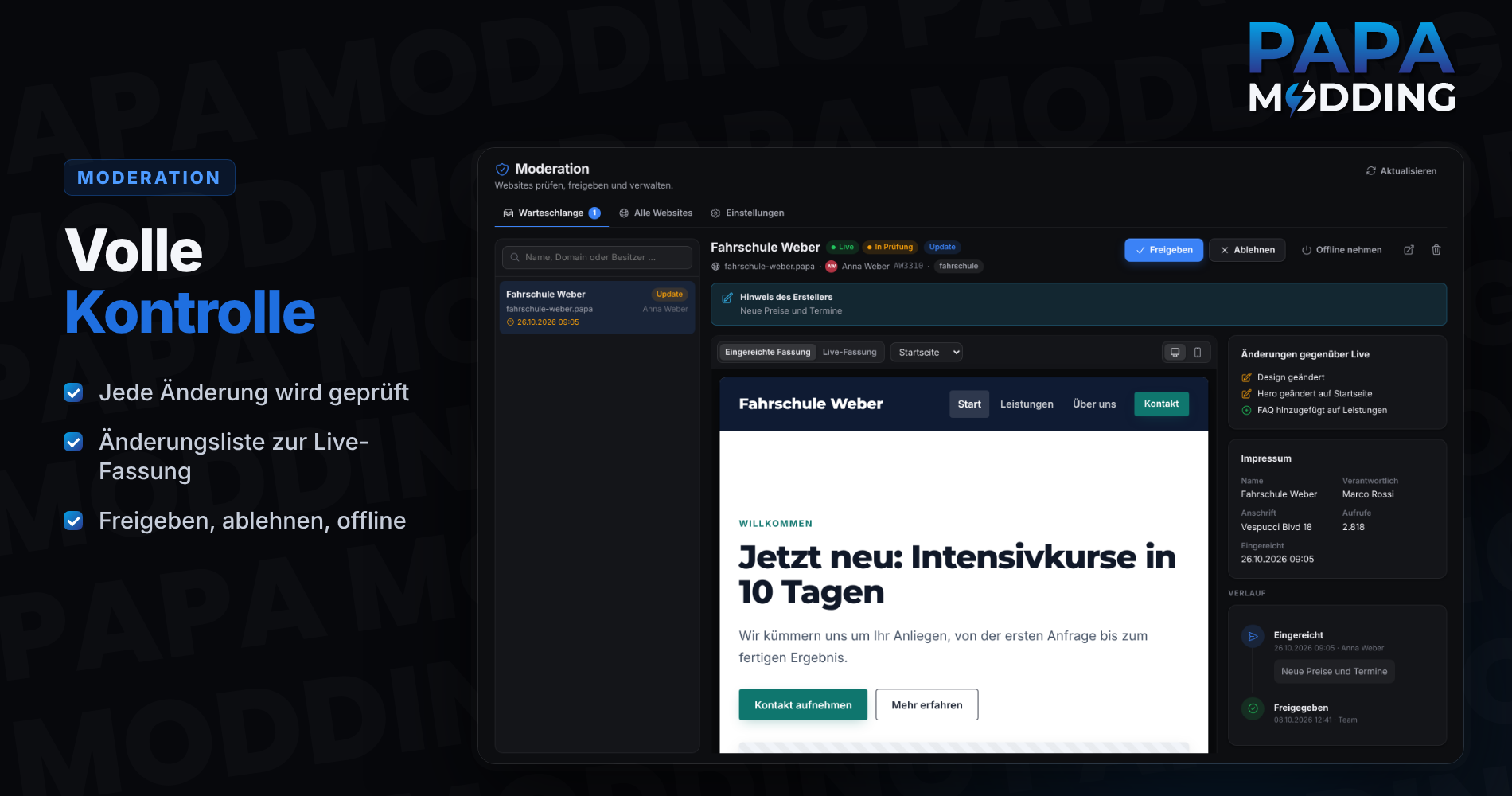Viewport: 1512px width, 796px height.
Task: Click the Hinweis des Erstellers note icon
Action: pyautogui.click(x=727, y=298)
